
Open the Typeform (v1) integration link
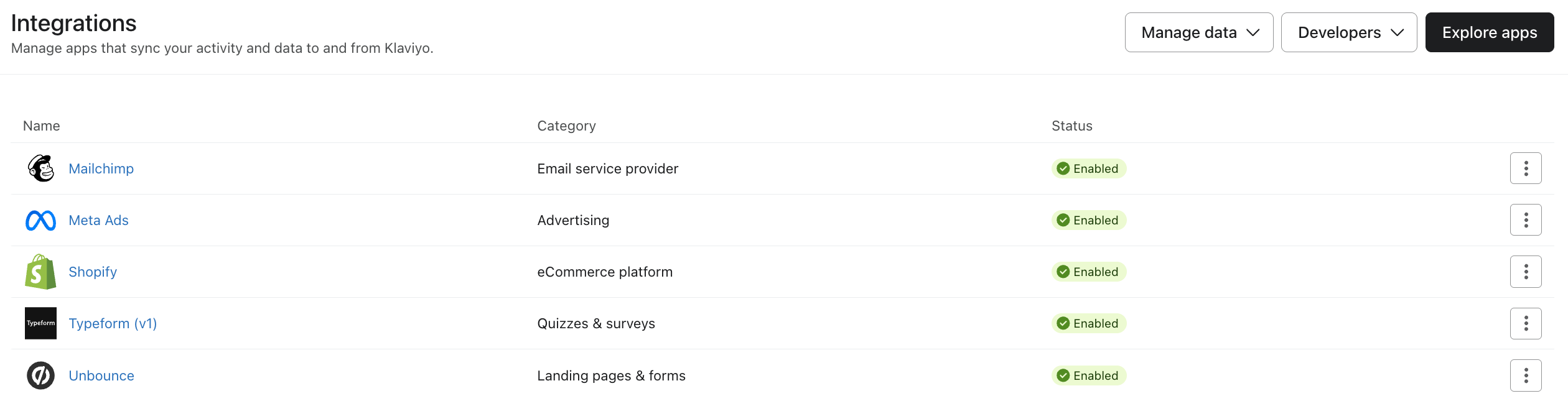click(x=113, y=323)
